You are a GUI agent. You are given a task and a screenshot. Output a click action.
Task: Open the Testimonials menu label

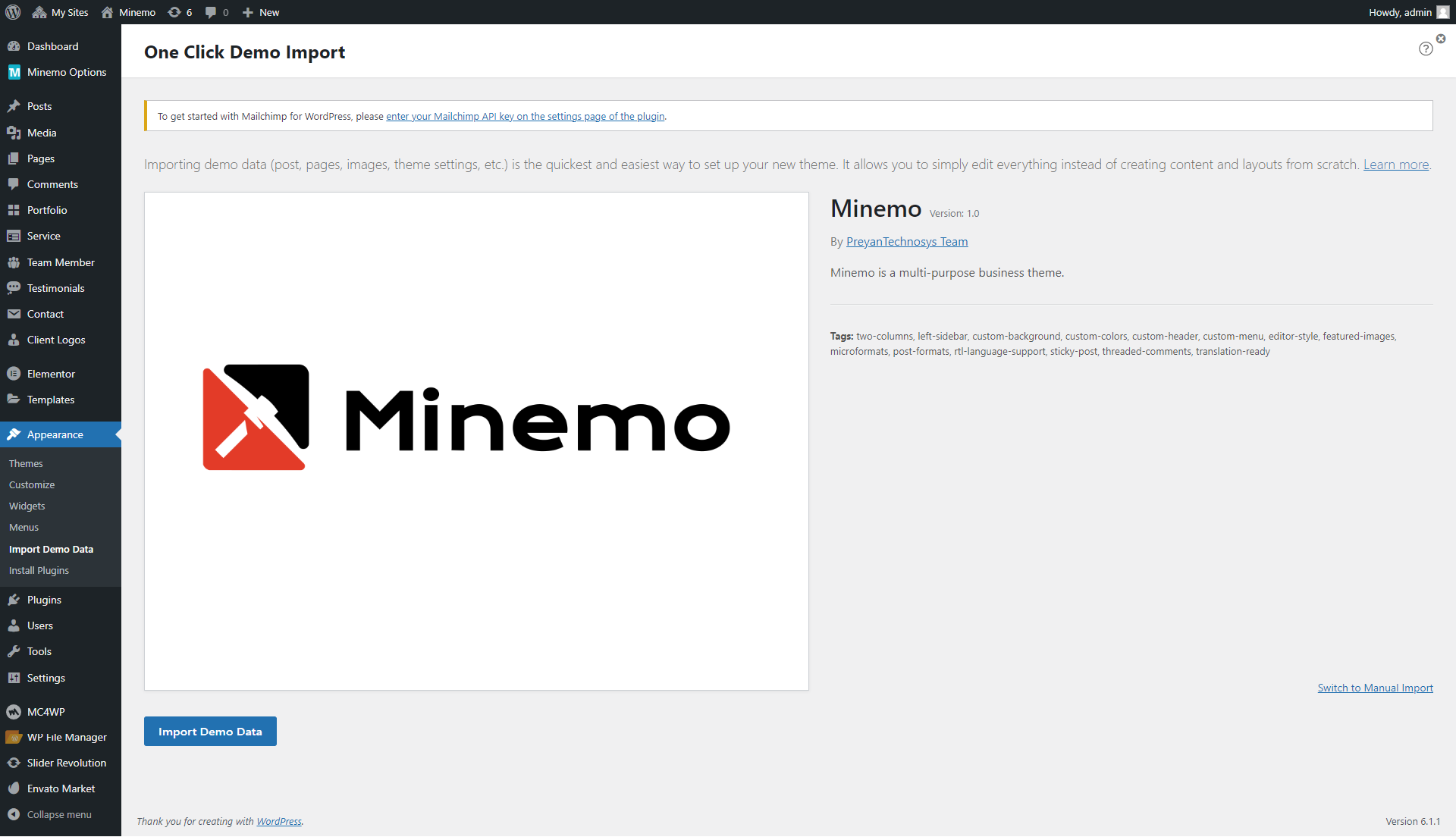tap(56, 288)
